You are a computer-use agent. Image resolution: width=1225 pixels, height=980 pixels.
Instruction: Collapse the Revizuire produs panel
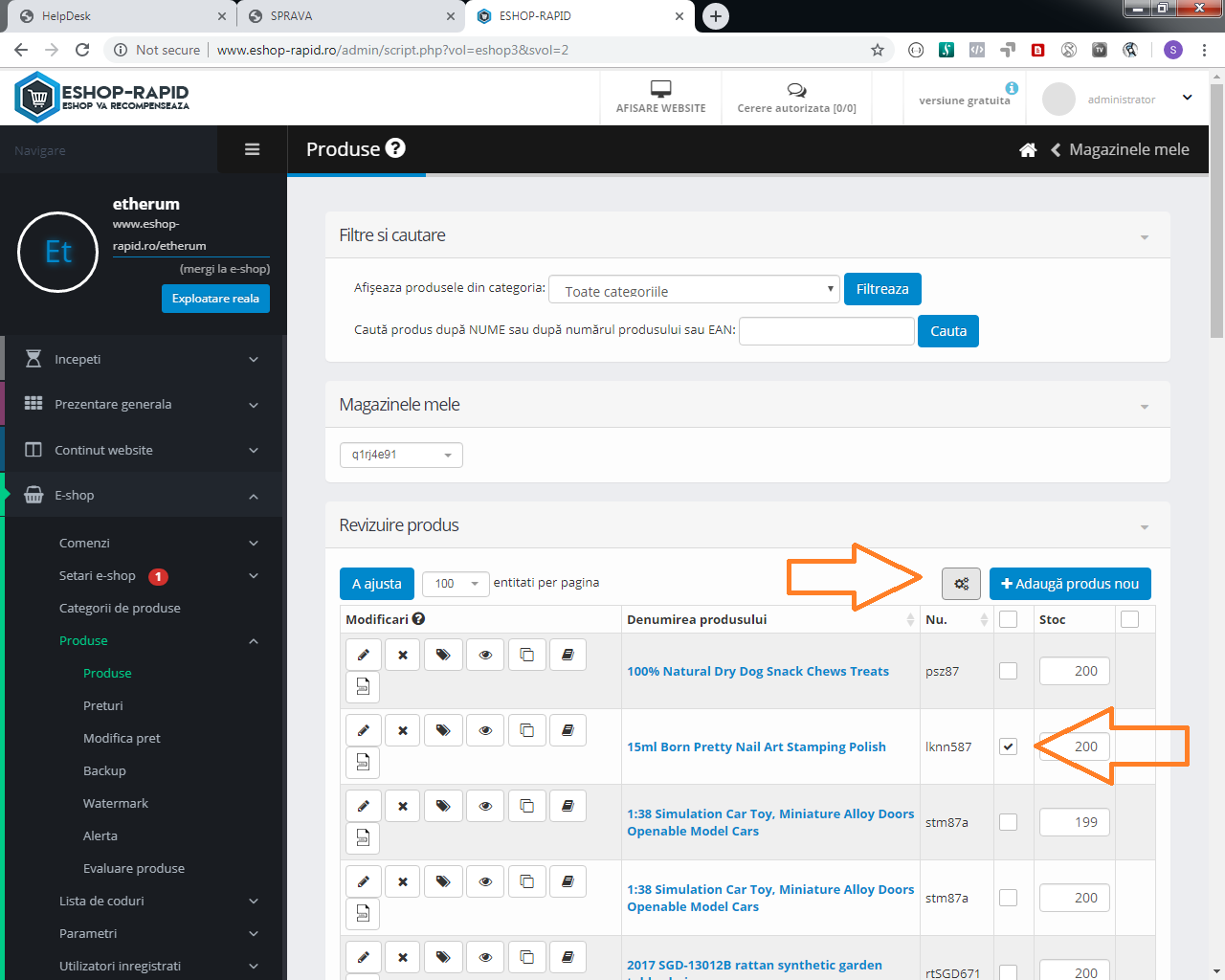pyautogui.click(x=1145, y=527)
